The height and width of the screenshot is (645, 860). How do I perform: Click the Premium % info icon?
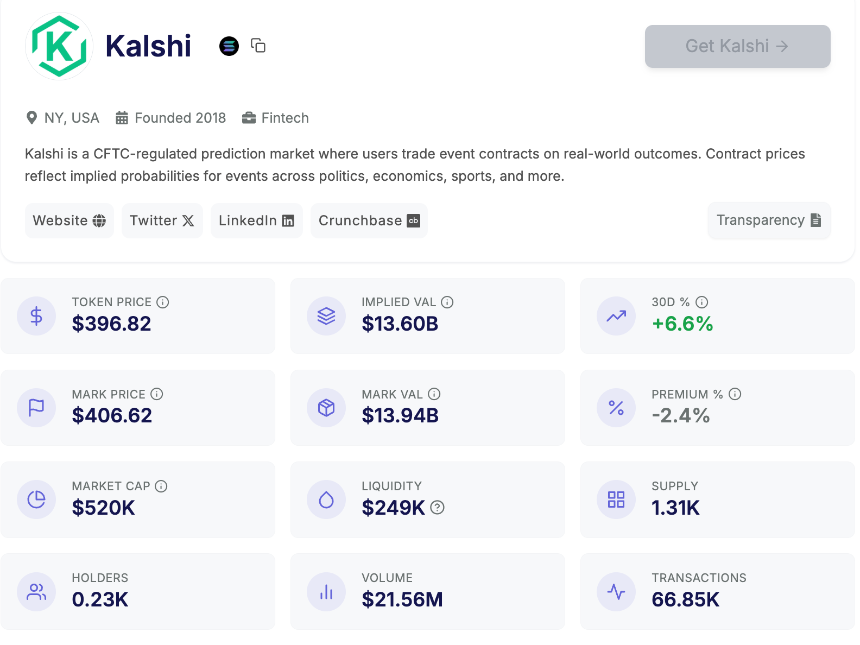(735, 394)
